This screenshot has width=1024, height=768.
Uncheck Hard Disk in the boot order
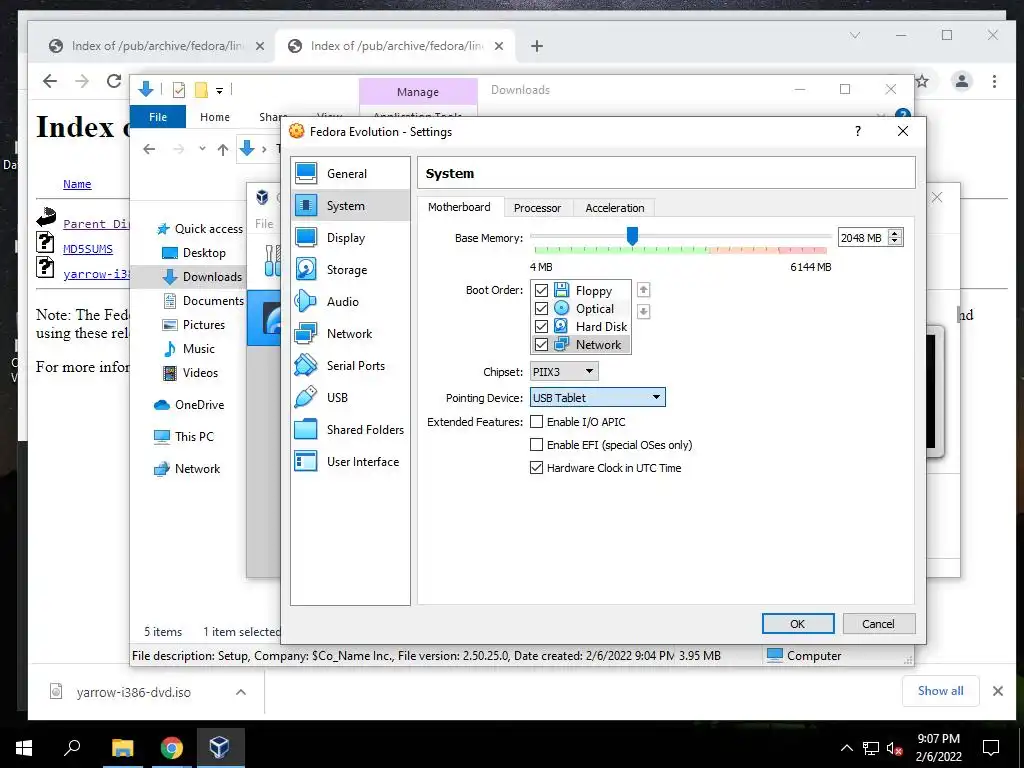(541, 326)
